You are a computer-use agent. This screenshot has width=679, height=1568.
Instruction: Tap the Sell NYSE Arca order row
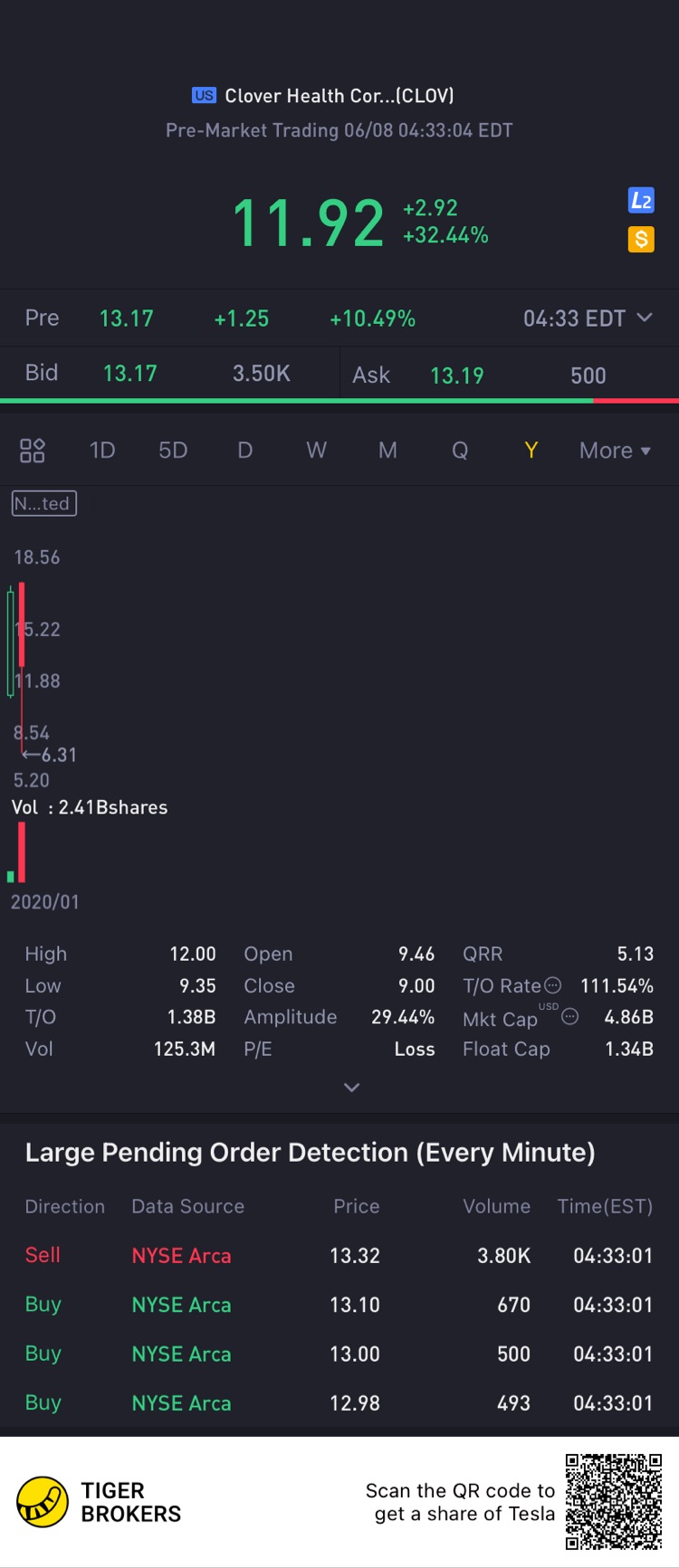339,1256
